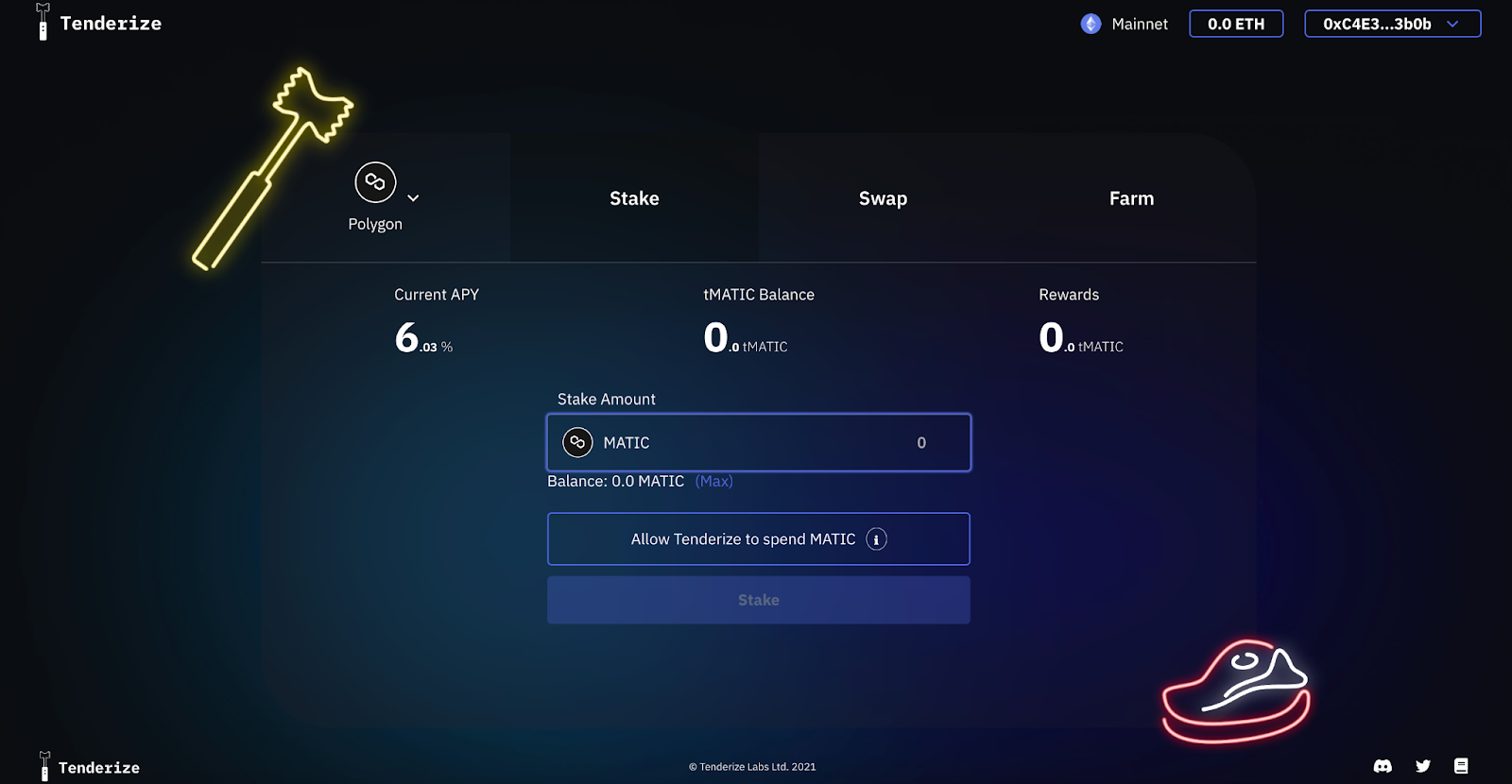Open the documentation book icon in footer

(1461, 766)
